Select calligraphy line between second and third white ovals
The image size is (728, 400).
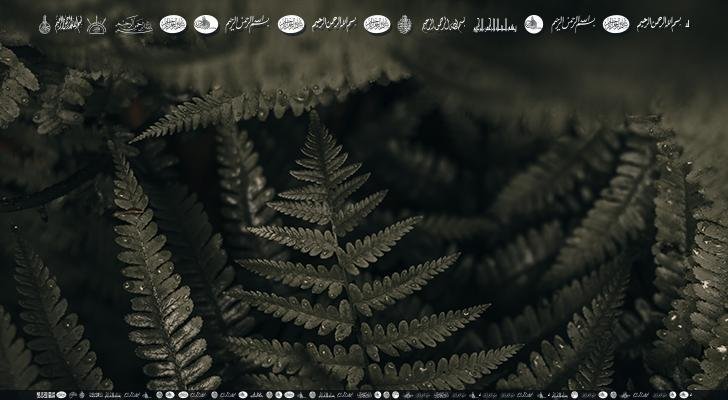point(246,23)
